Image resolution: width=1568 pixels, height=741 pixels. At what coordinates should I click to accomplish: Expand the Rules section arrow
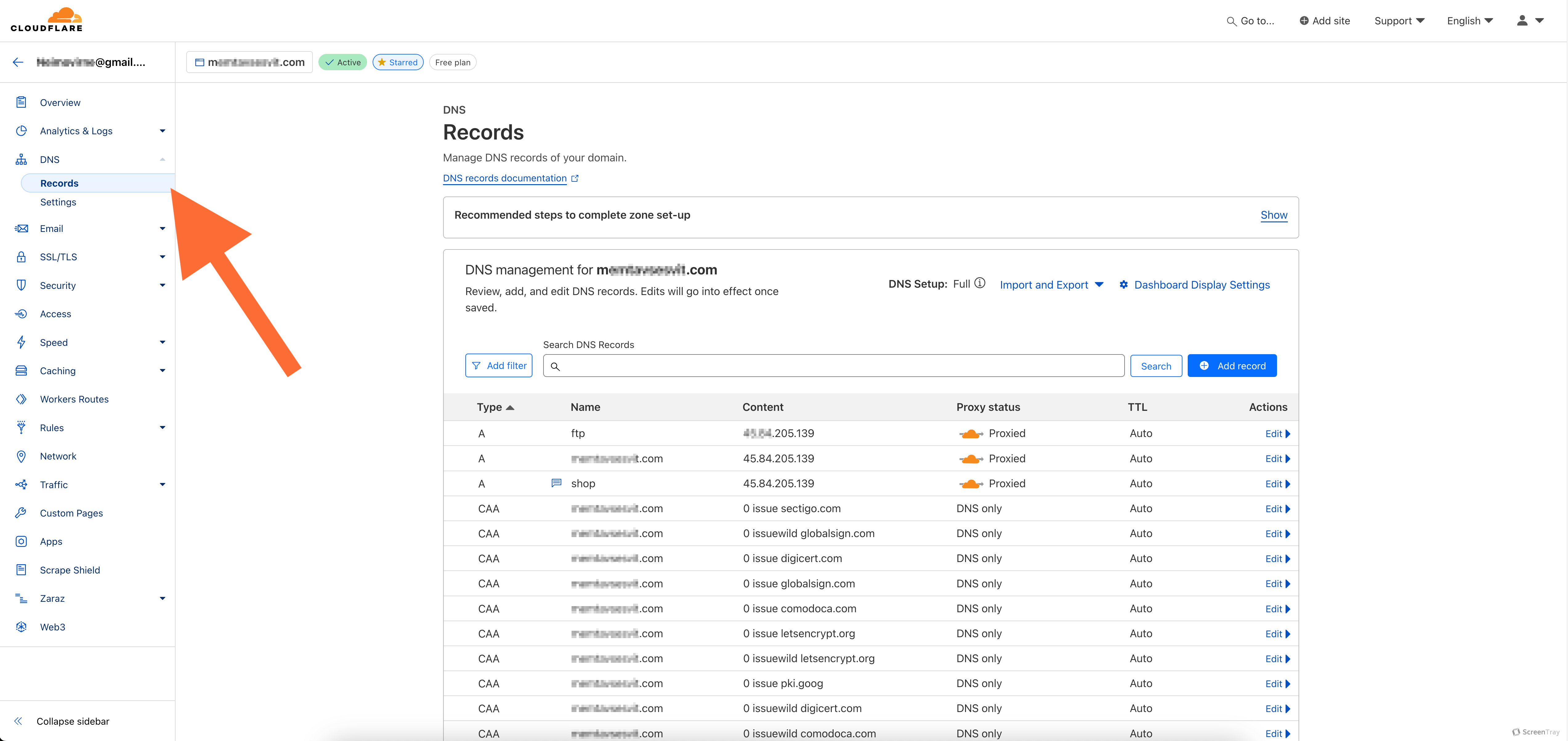[x=163, y=427]
